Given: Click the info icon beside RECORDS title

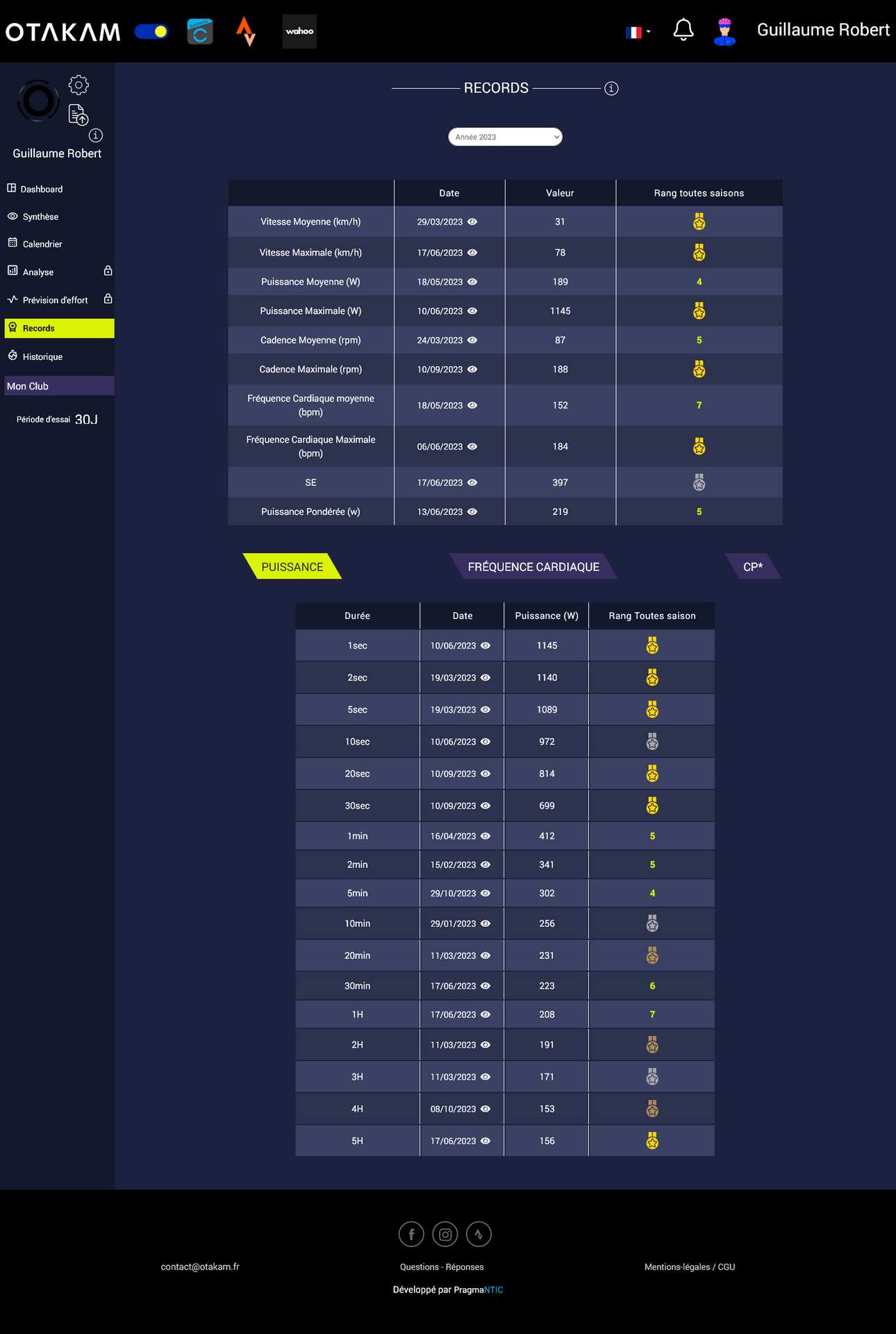Looking at the screenshot, I should 611,88.
